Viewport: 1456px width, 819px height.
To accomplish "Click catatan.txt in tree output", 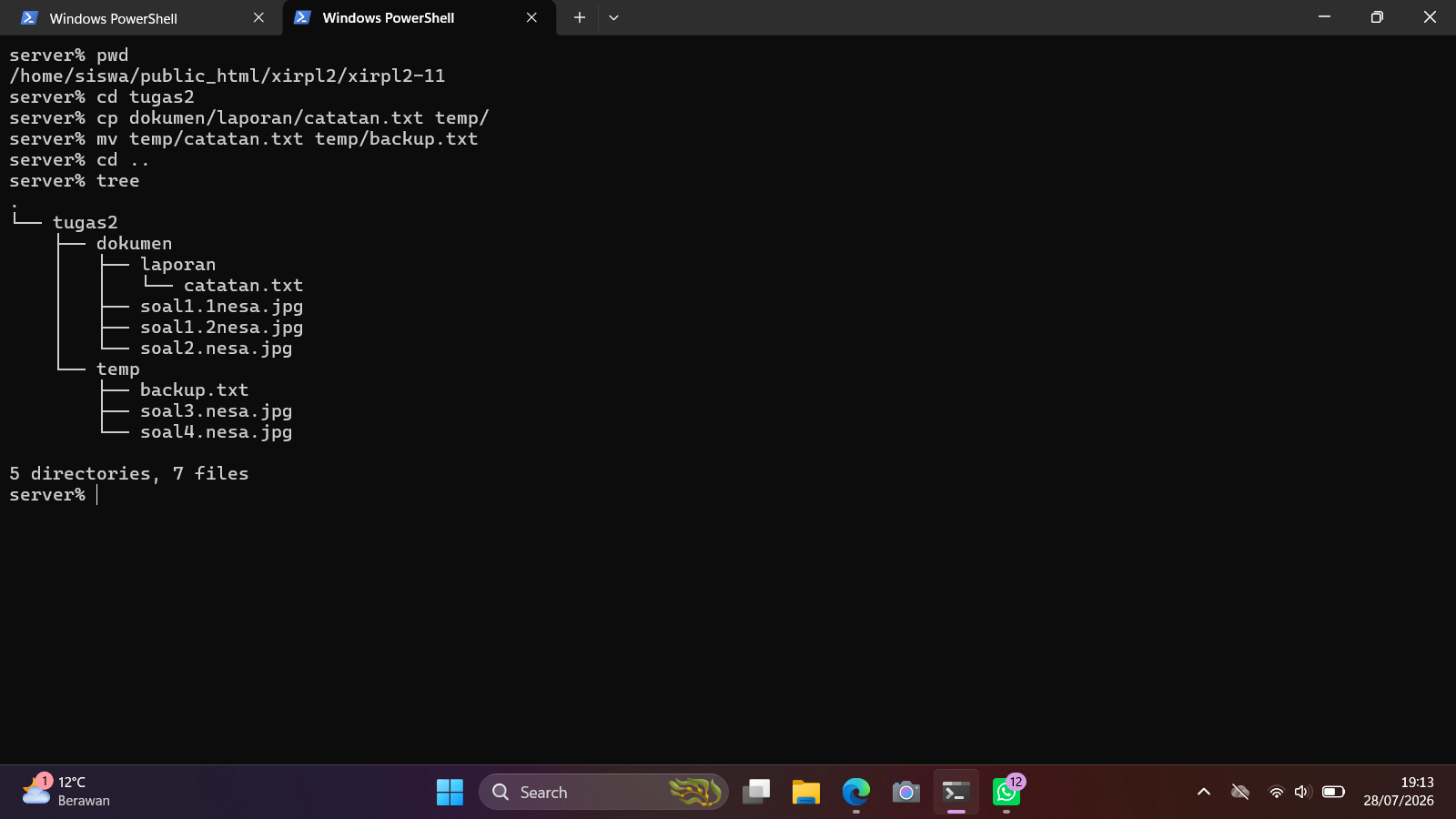I will [244, 286].
